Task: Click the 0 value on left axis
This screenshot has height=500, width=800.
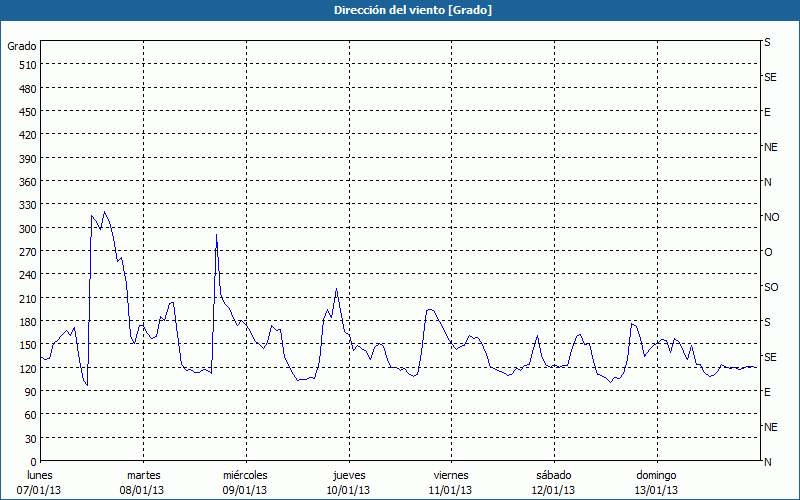Action: point(32,462)
